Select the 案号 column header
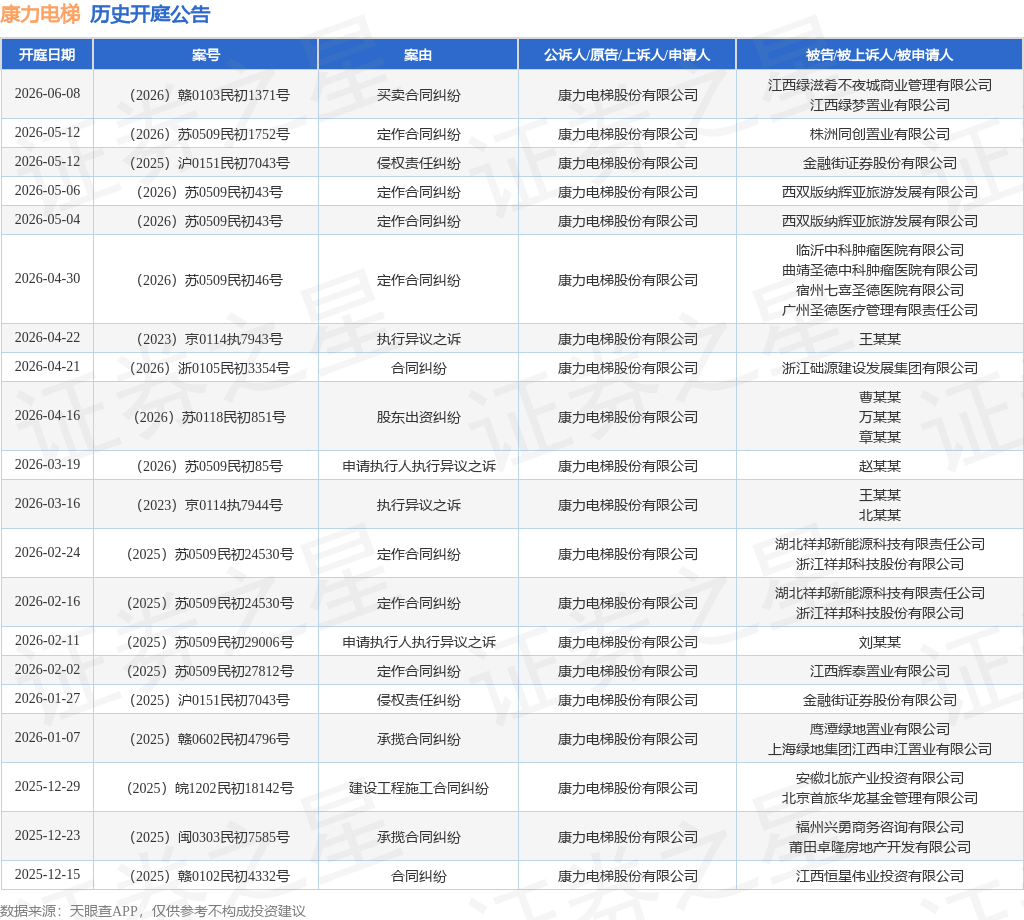Image resolution: width=1024 pixels, height=920 pixels. (206, 55)
